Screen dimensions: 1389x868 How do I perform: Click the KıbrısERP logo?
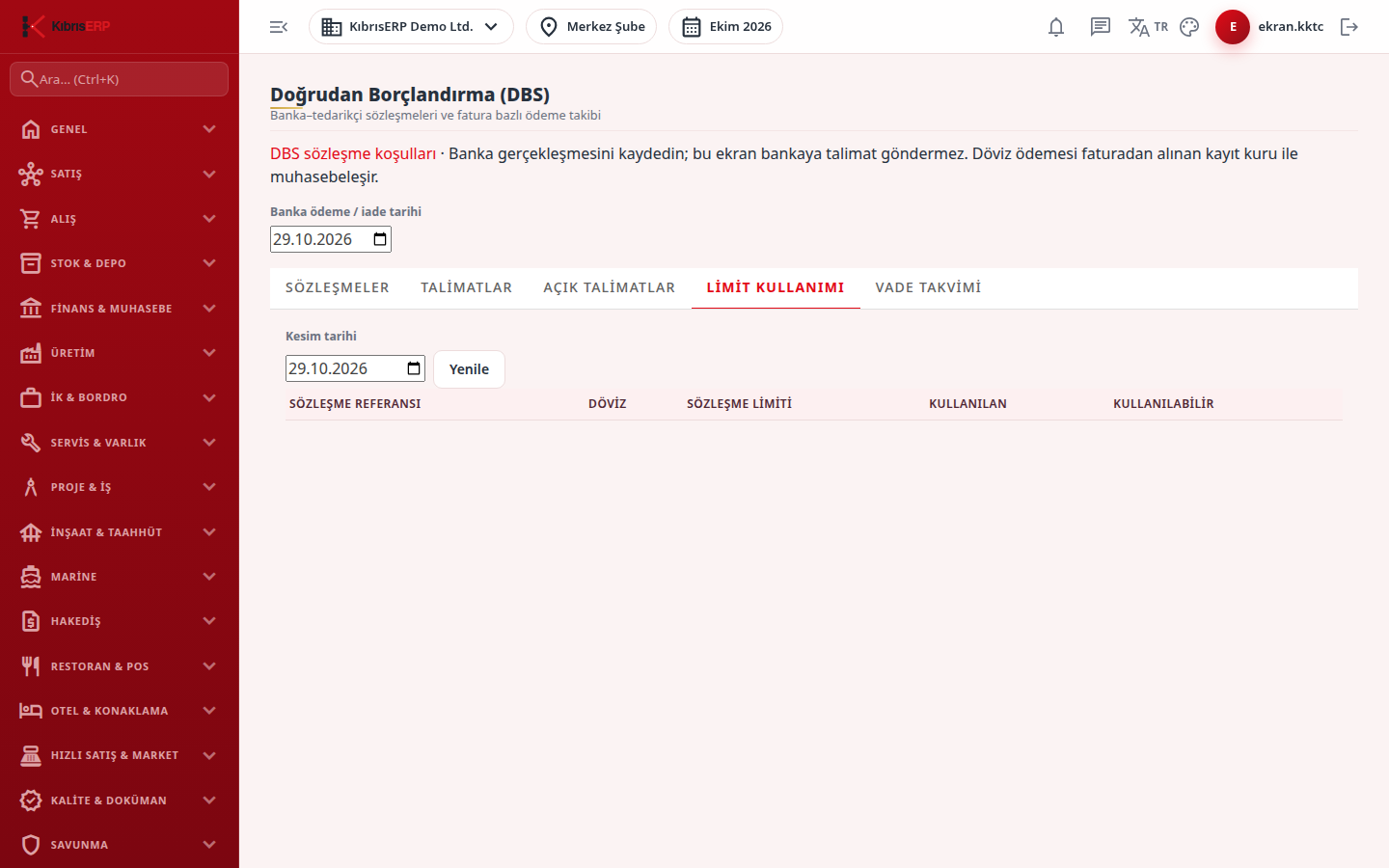point(66,26)
